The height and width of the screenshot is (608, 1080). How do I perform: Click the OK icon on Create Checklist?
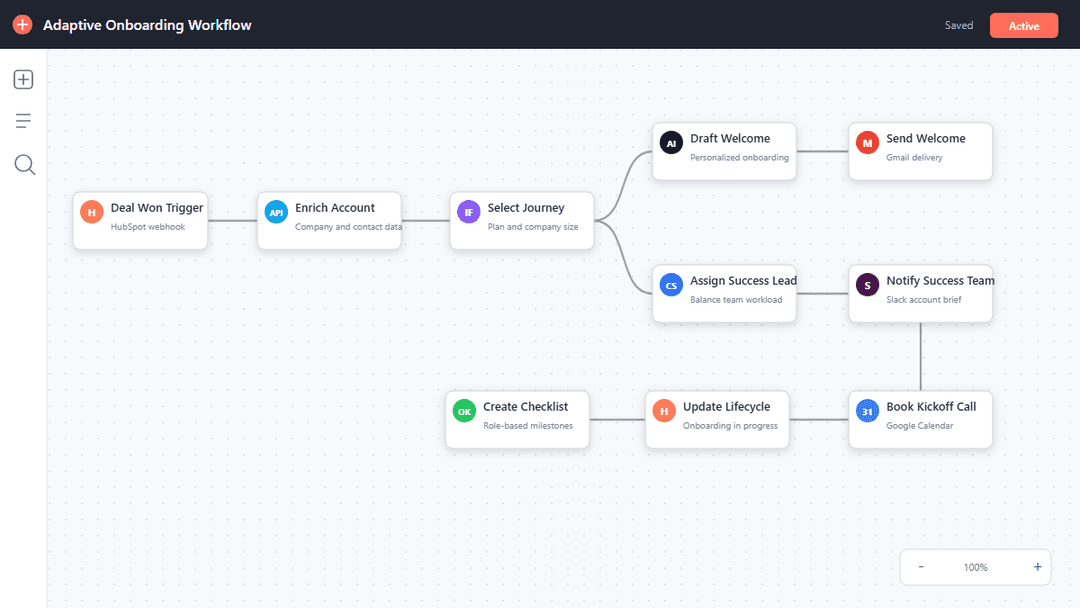point(464,411)
